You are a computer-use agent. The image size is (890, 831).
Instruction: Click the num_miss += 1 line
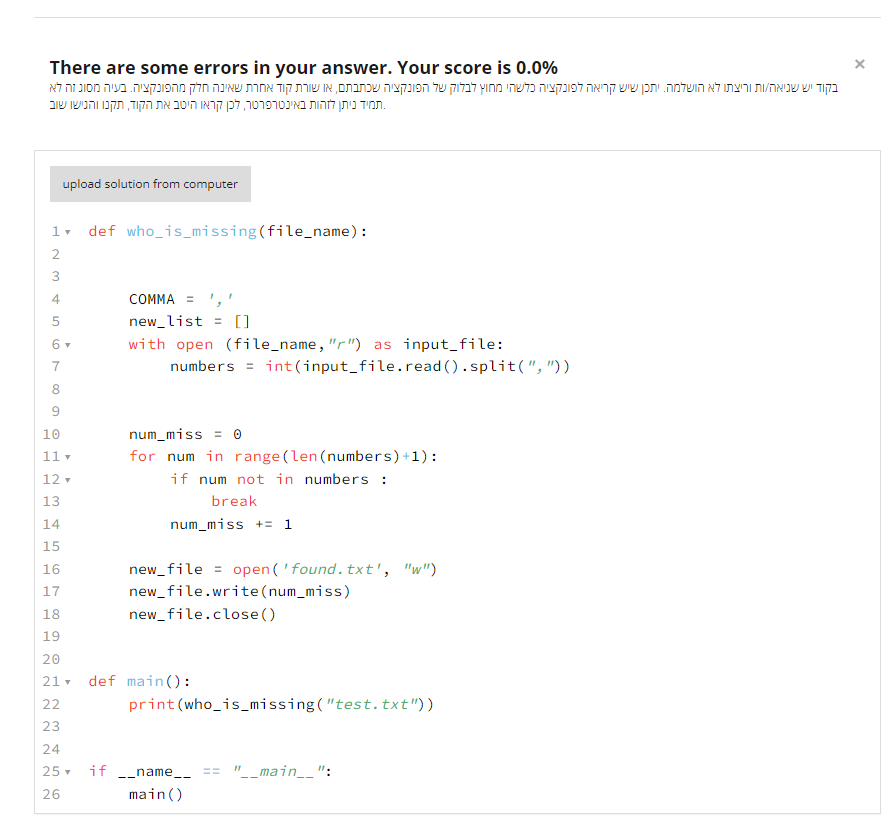231,524
